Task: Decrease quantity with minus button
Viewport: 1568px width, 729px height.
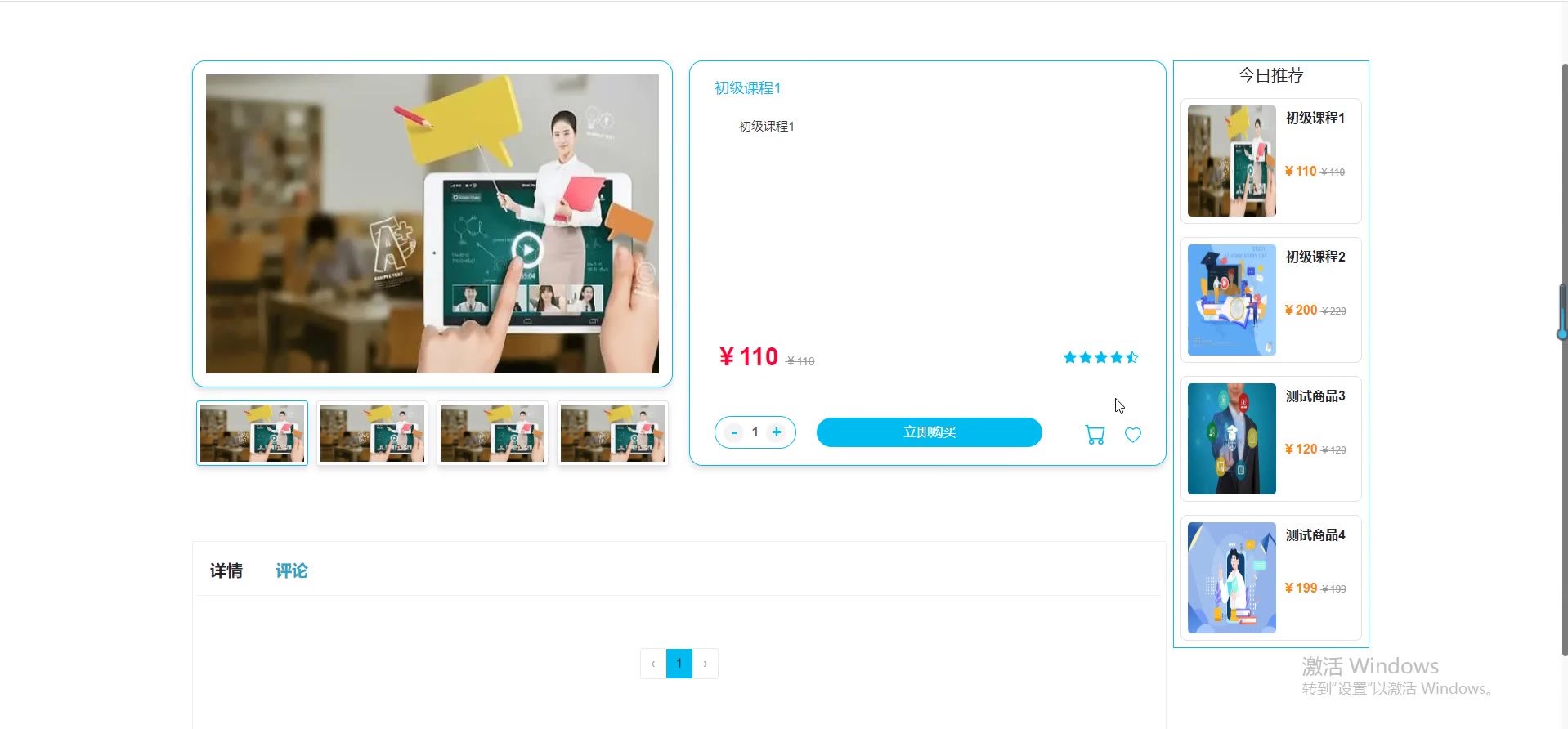Action: (x=734, y=432)
